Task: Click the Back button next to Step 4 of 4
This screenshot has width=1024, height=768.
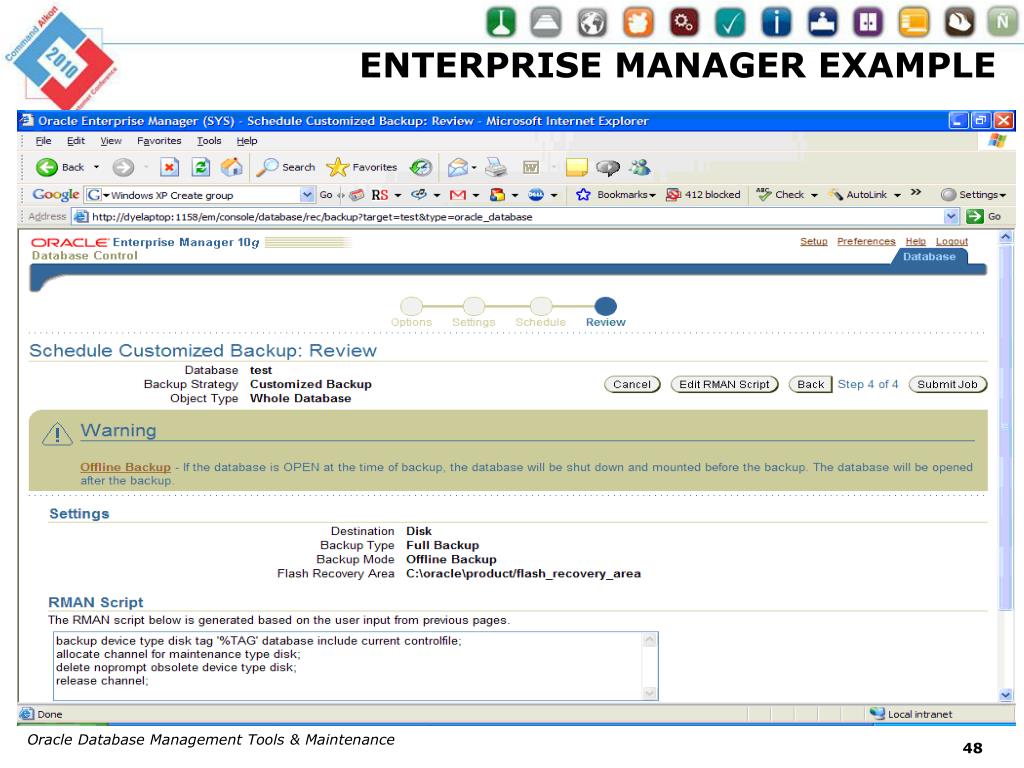Action: click(x=810, y=385)
